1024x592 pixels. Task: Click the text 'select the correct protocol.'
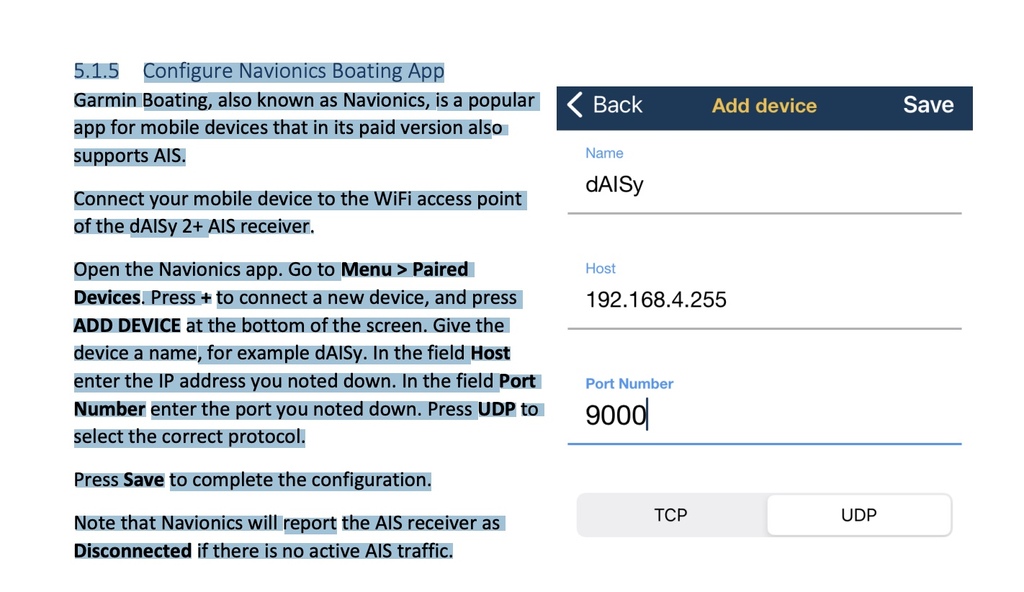[189, 436]
